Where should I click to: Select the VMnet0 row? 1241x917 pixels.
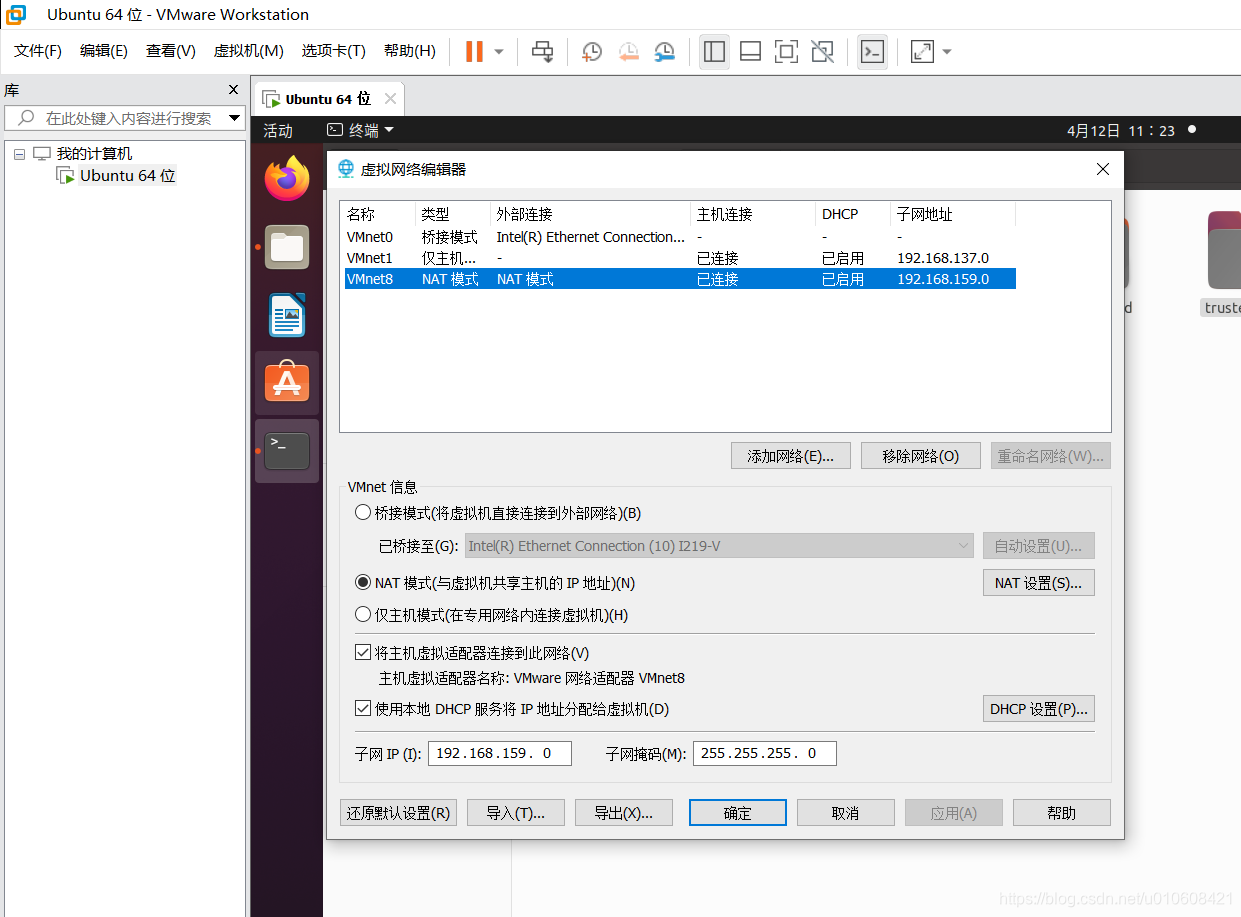click(680, 237)
